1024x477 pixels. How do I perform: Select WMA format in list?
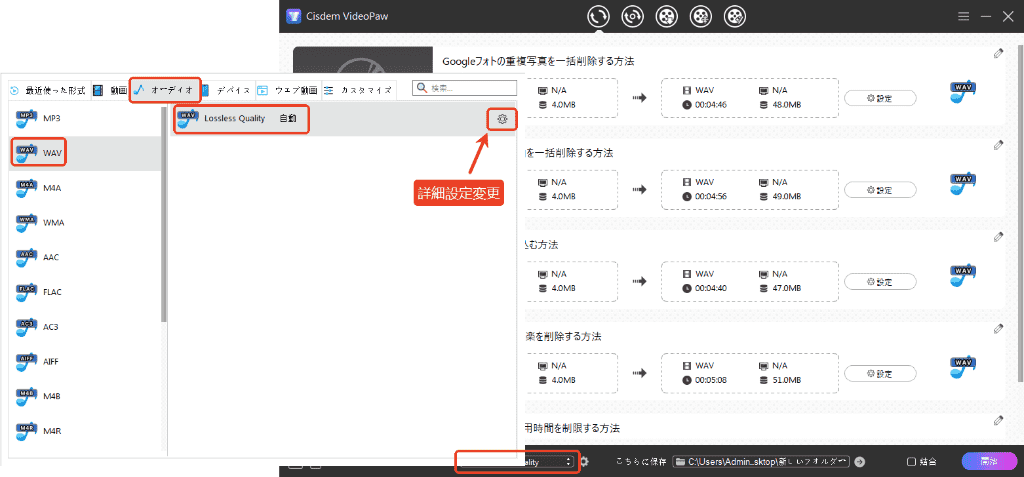(x=85, y=222)
